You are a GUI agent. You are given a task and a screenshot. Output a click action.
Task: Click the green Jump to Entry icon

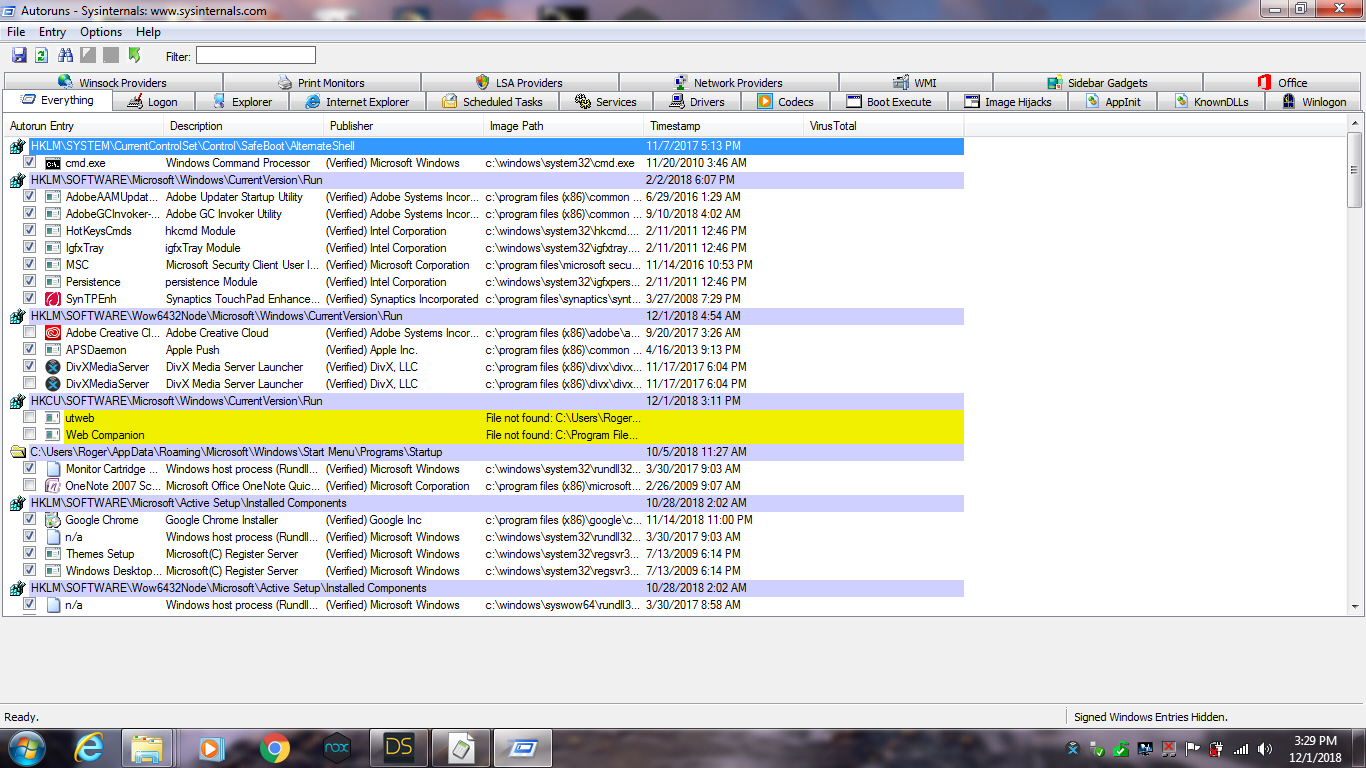(x=135, y=55)
